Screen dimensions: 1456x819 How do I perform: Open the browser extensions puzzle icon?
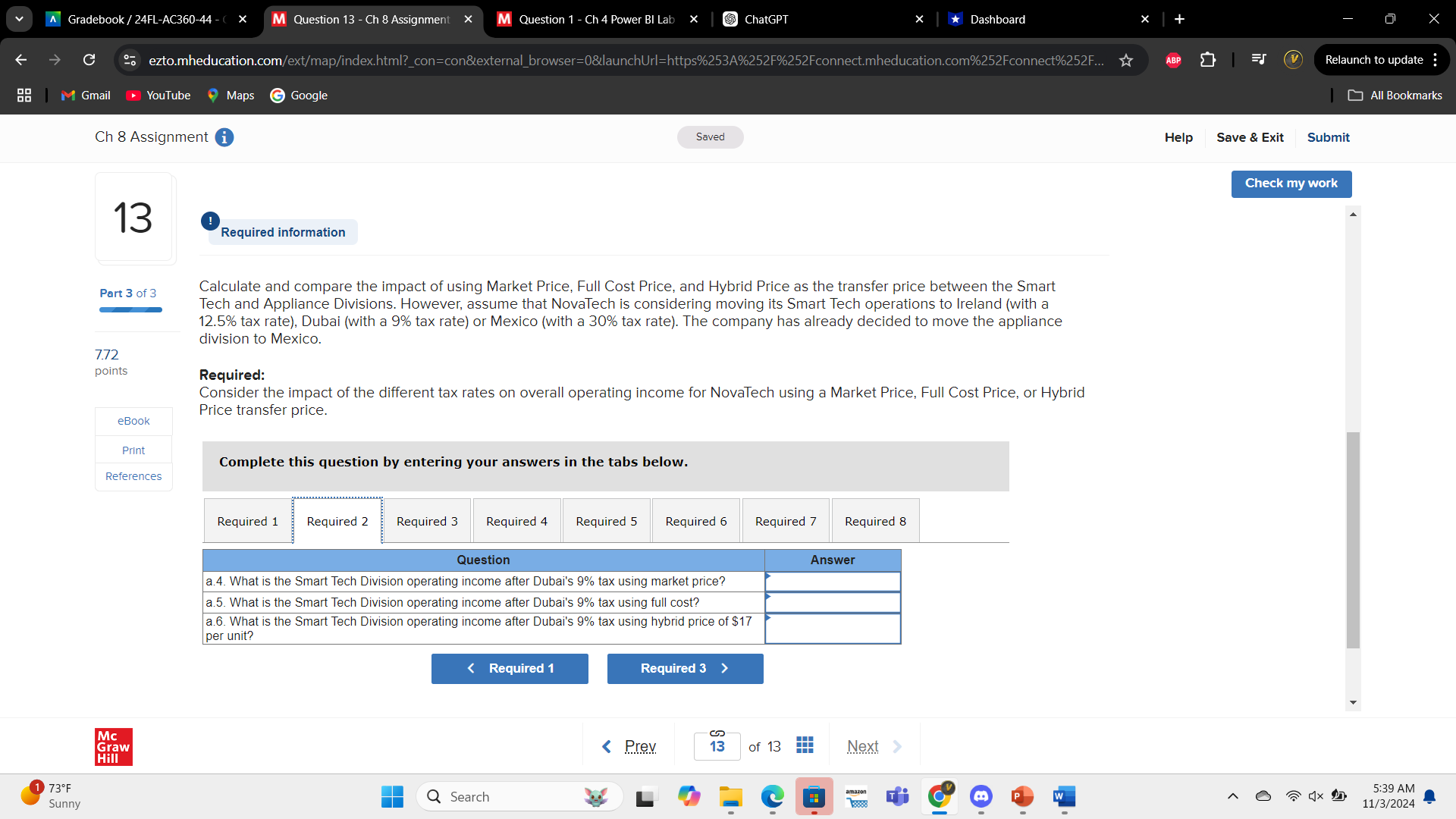1208,60
